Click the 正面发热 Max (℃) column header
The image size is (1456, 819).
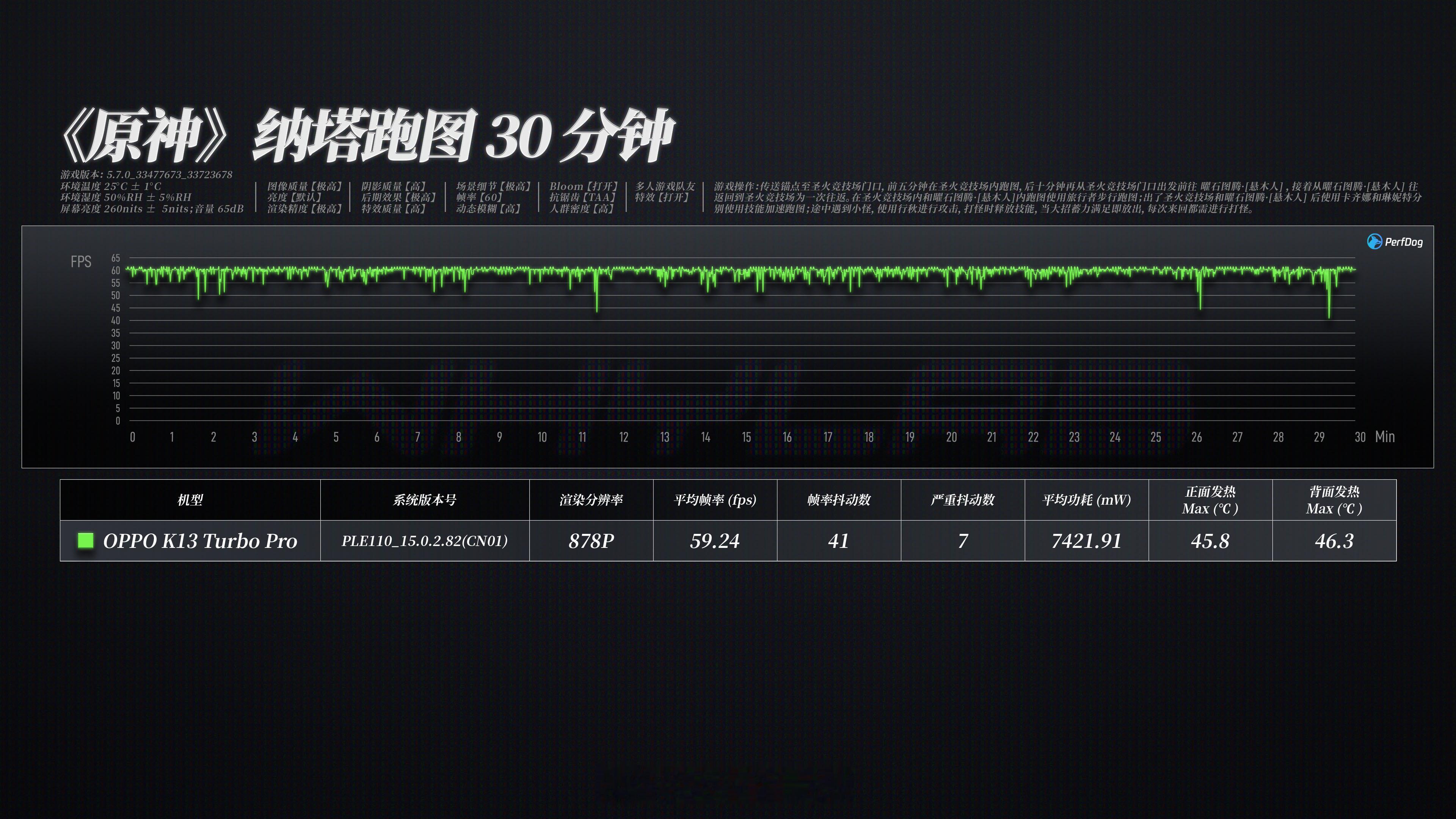click(x=1210, y=500)
